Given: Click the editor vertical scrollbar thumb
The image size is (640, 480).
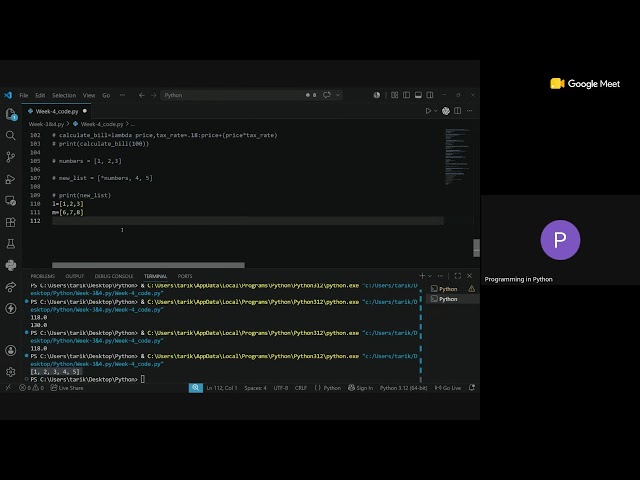Looking at the screenshot, I should pyautogui.click(x=476, y=248).
